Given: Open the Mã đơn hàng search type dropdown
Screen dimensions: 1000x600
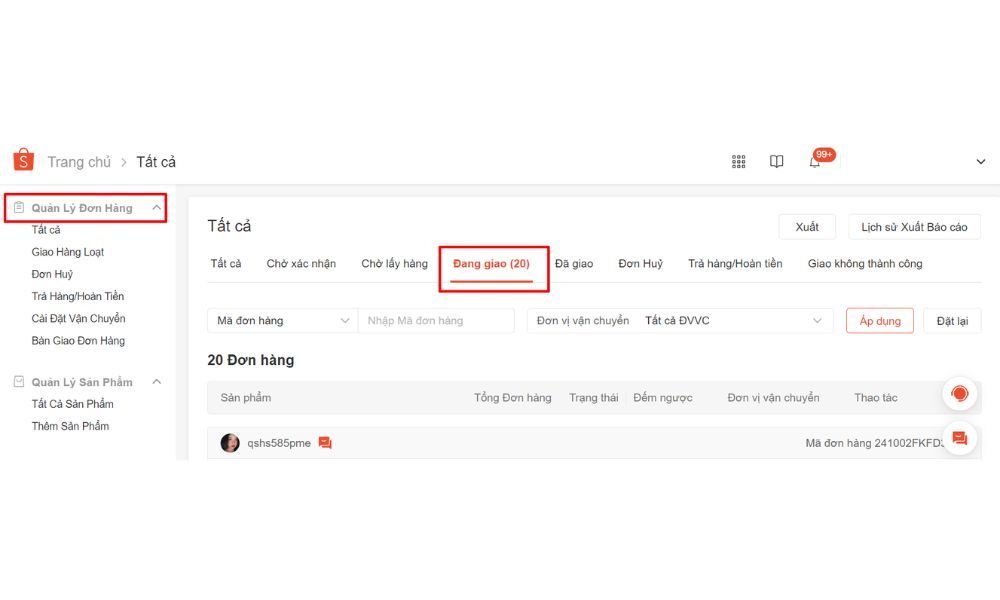Looking at the screenshot, I should pos(283,321).
